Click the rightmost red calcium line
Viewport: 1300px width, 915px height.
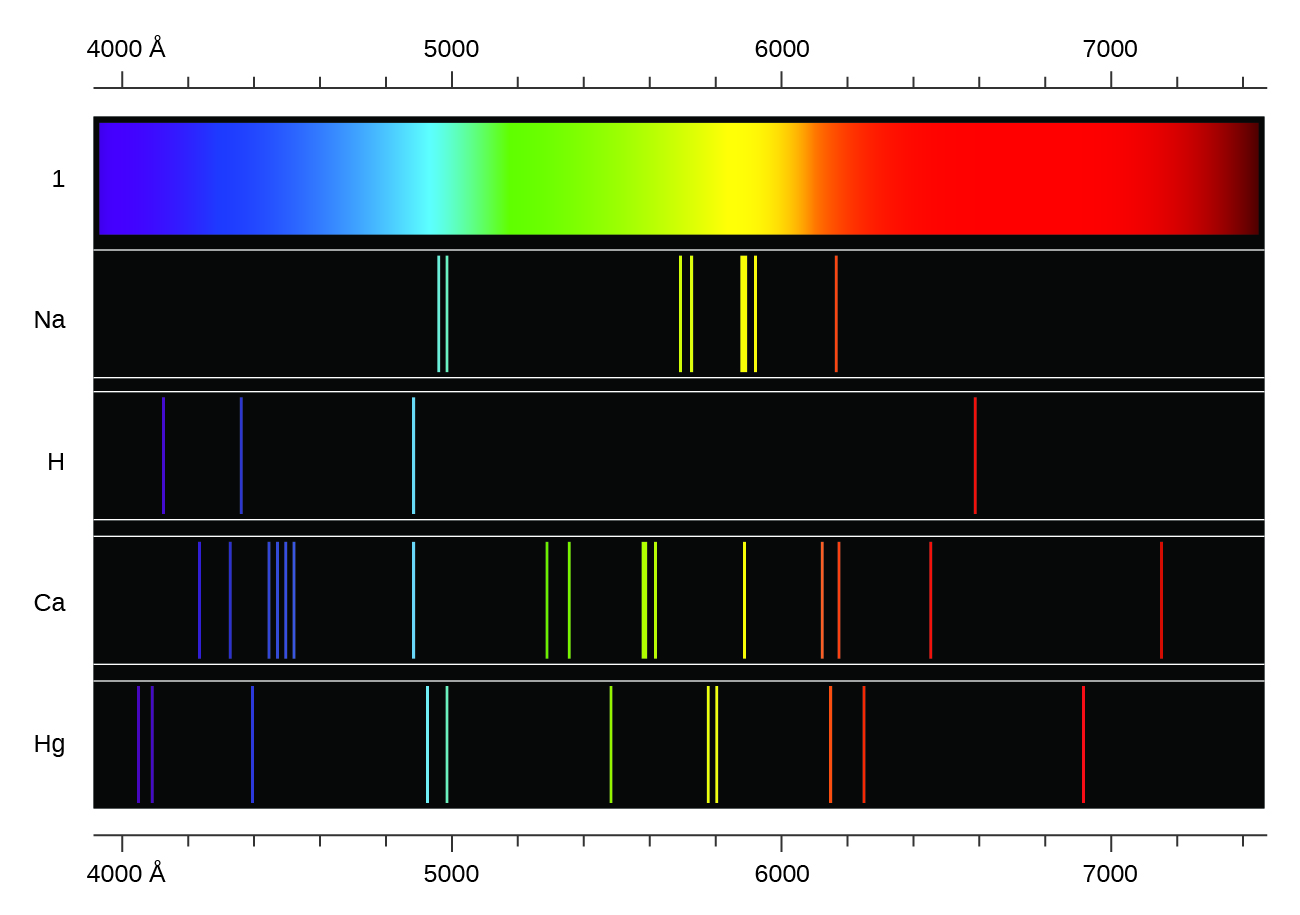pyautogui.click(x=1161, y=600)
